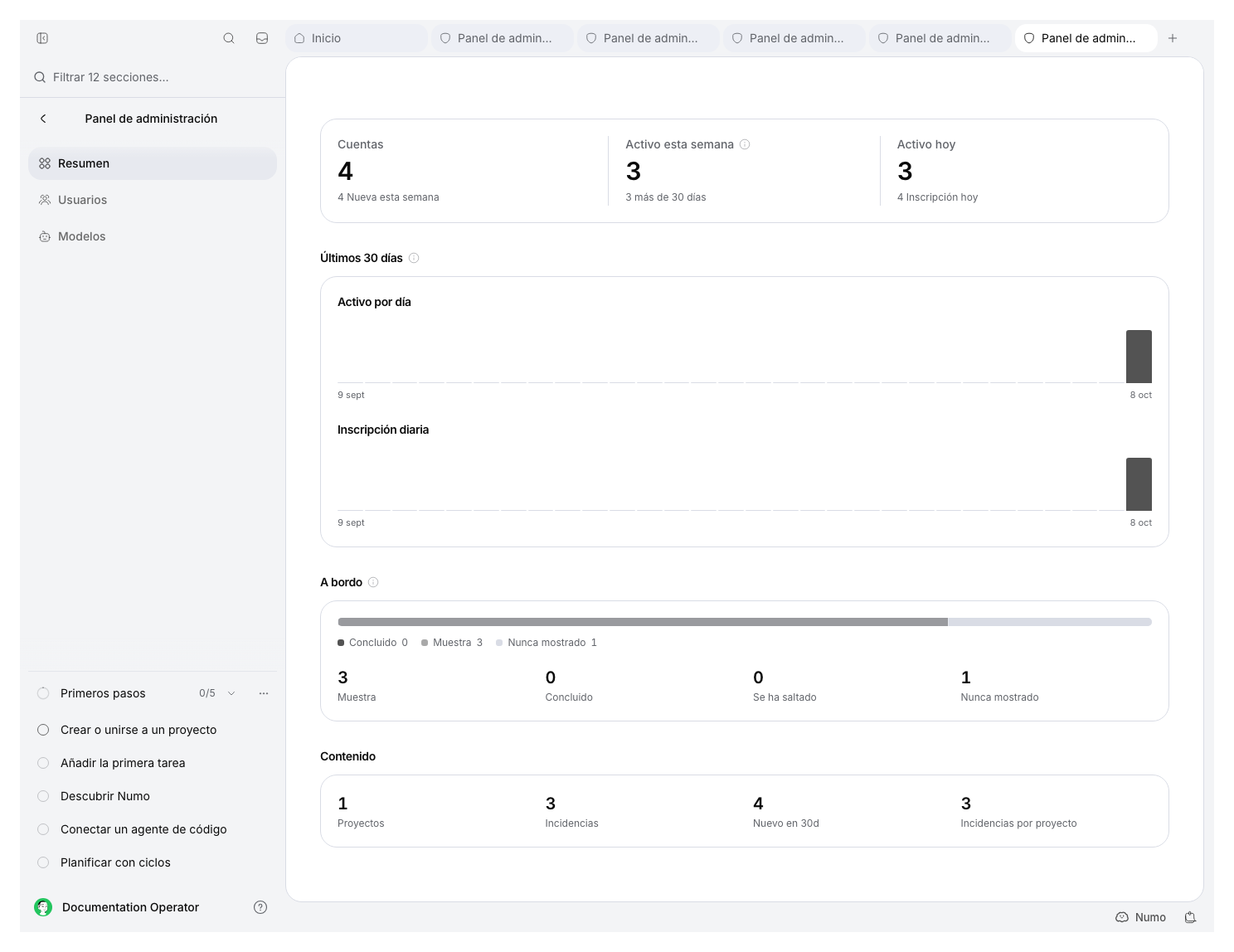Click the Documentation Operator account name
1234x952 pixels.
130,907
